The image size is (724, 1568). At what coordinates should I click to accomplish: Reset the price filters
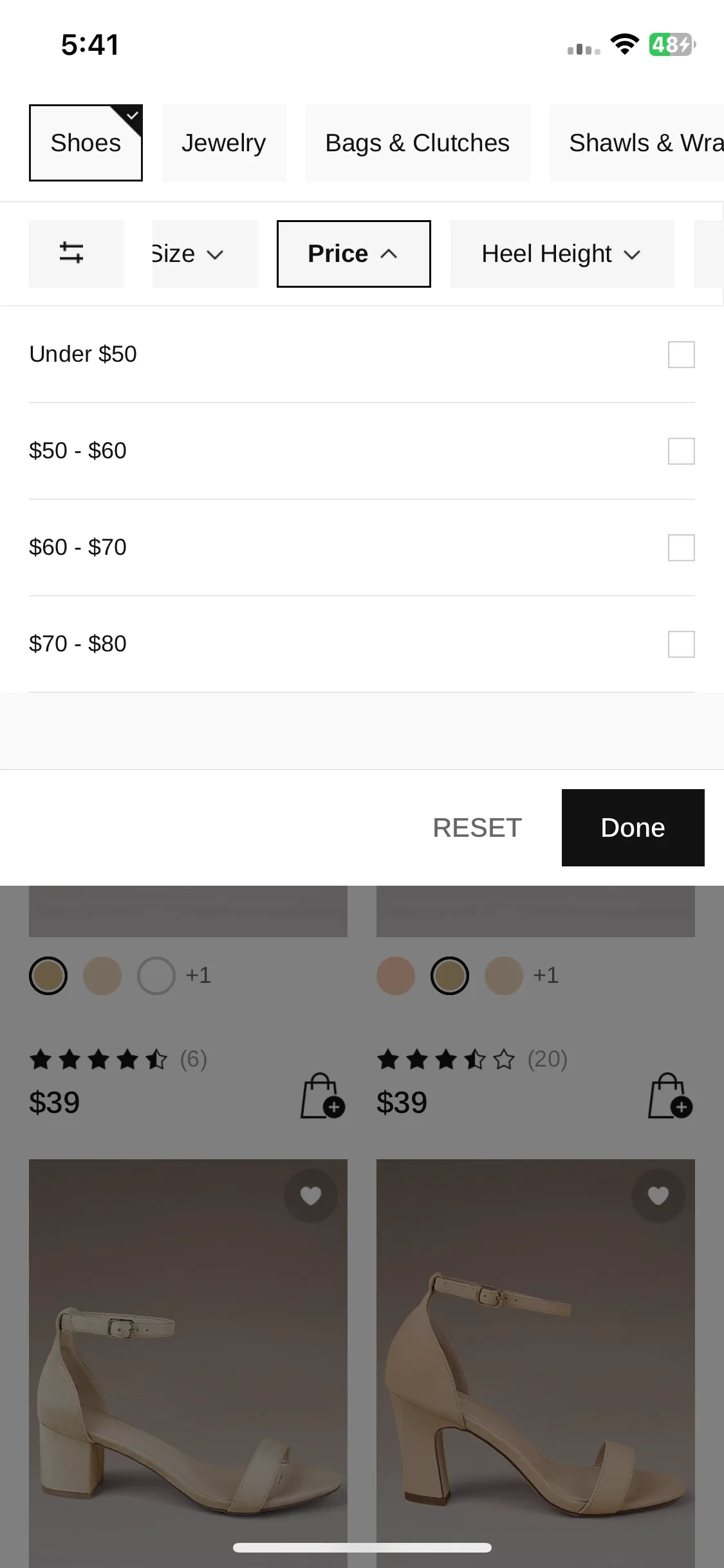point(478,828)
